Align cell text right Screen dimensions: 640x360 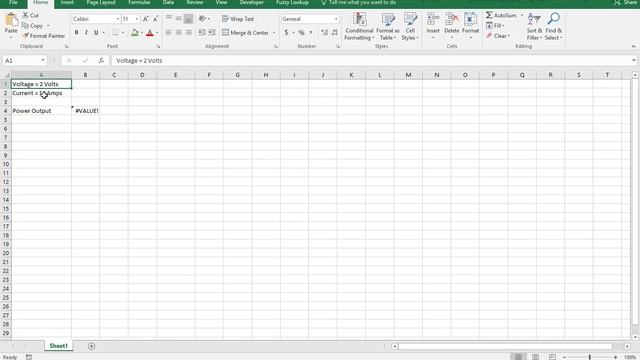pyautogui.click(x=188, y=32)
